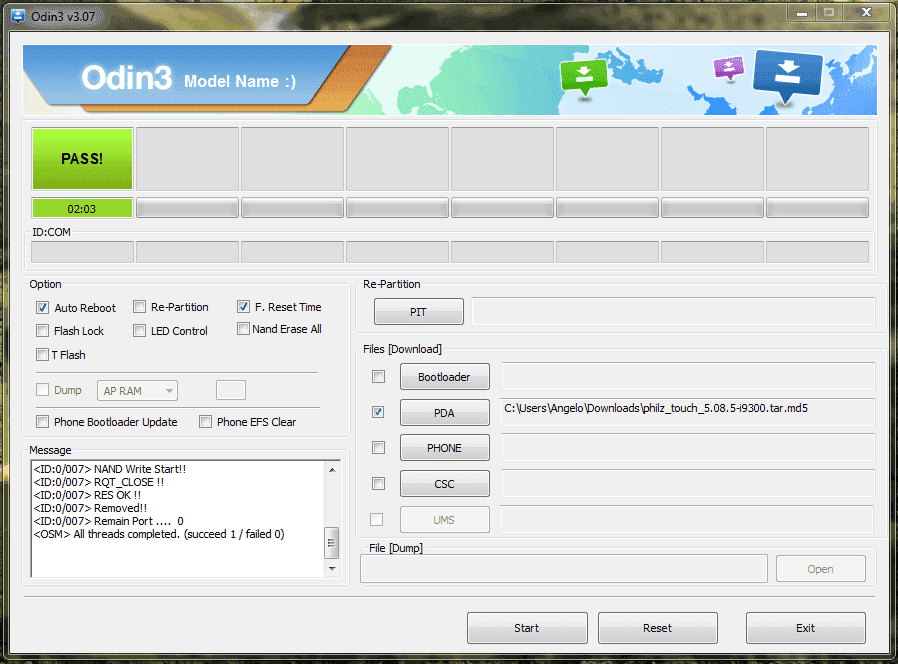This screenshot has width=898, height=664.
Task: Toggle the Dump checkbox
Action: tap(42, 390)
